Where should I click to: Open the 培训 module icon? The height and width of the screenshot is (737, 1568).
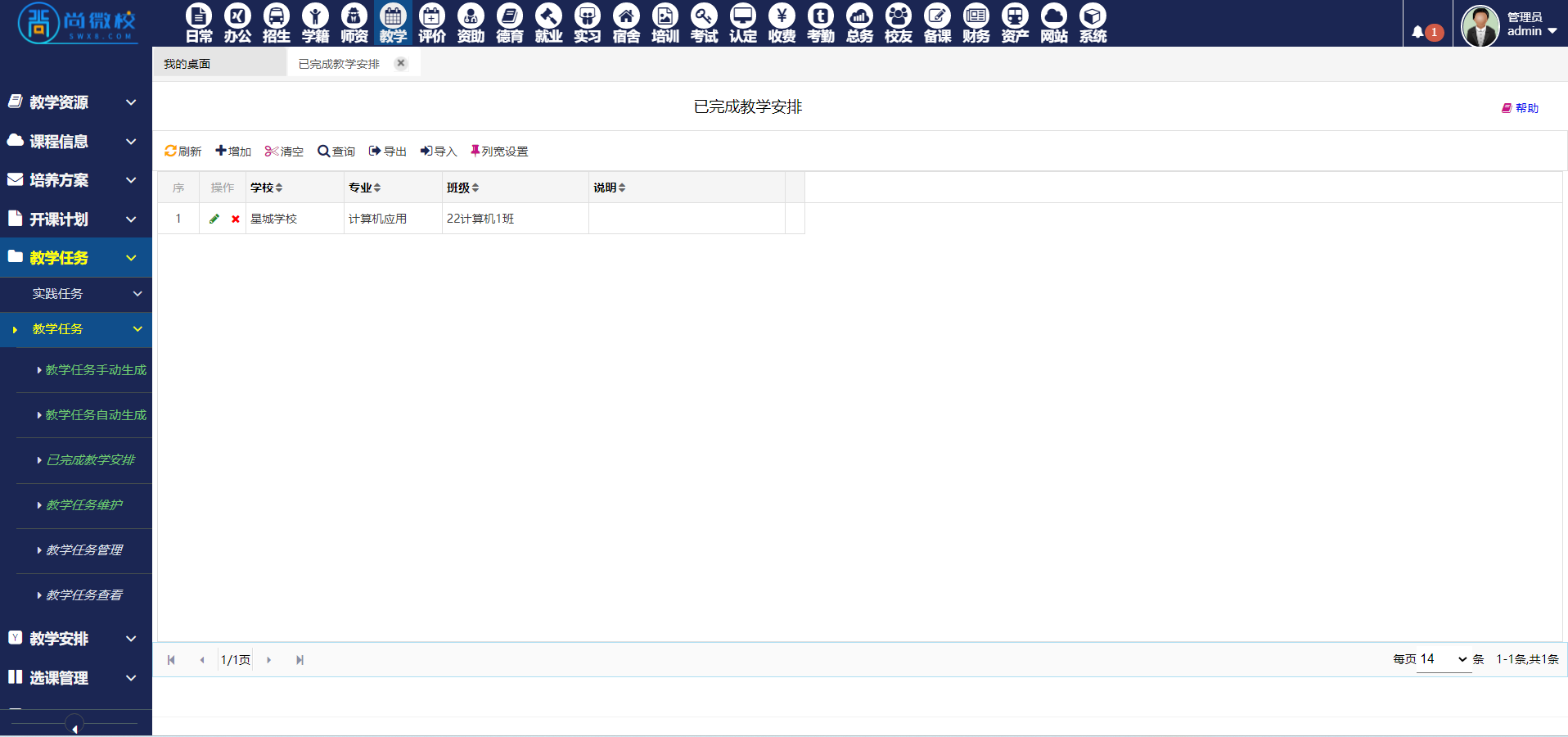665,23
